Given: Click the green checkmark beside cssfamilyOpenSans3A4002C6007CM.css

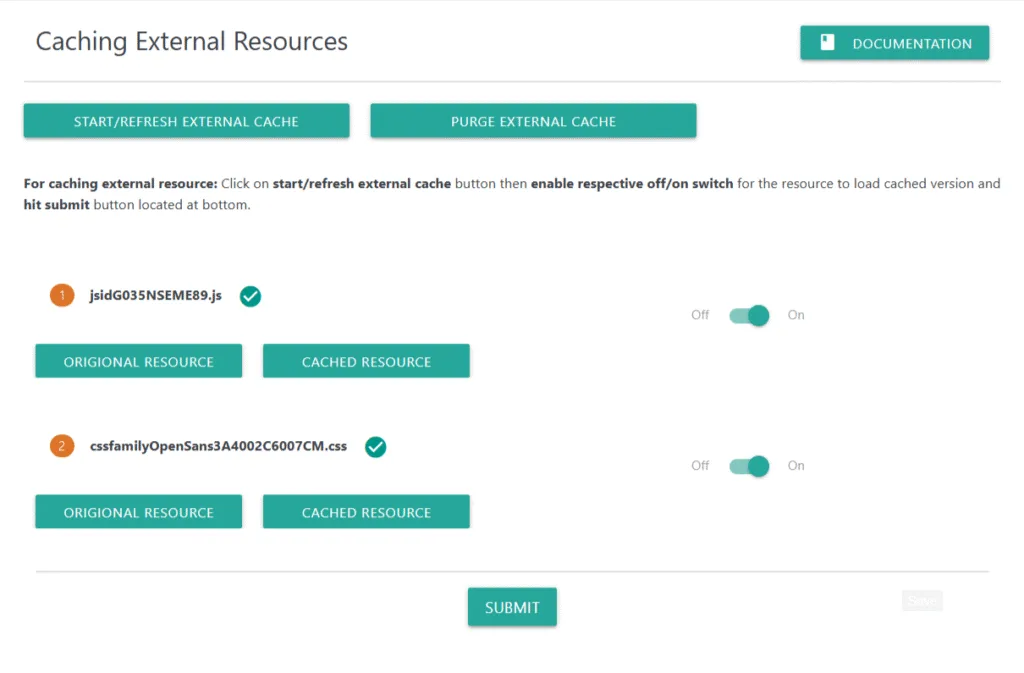Looking at the screenshot, I should coord(375,447).
